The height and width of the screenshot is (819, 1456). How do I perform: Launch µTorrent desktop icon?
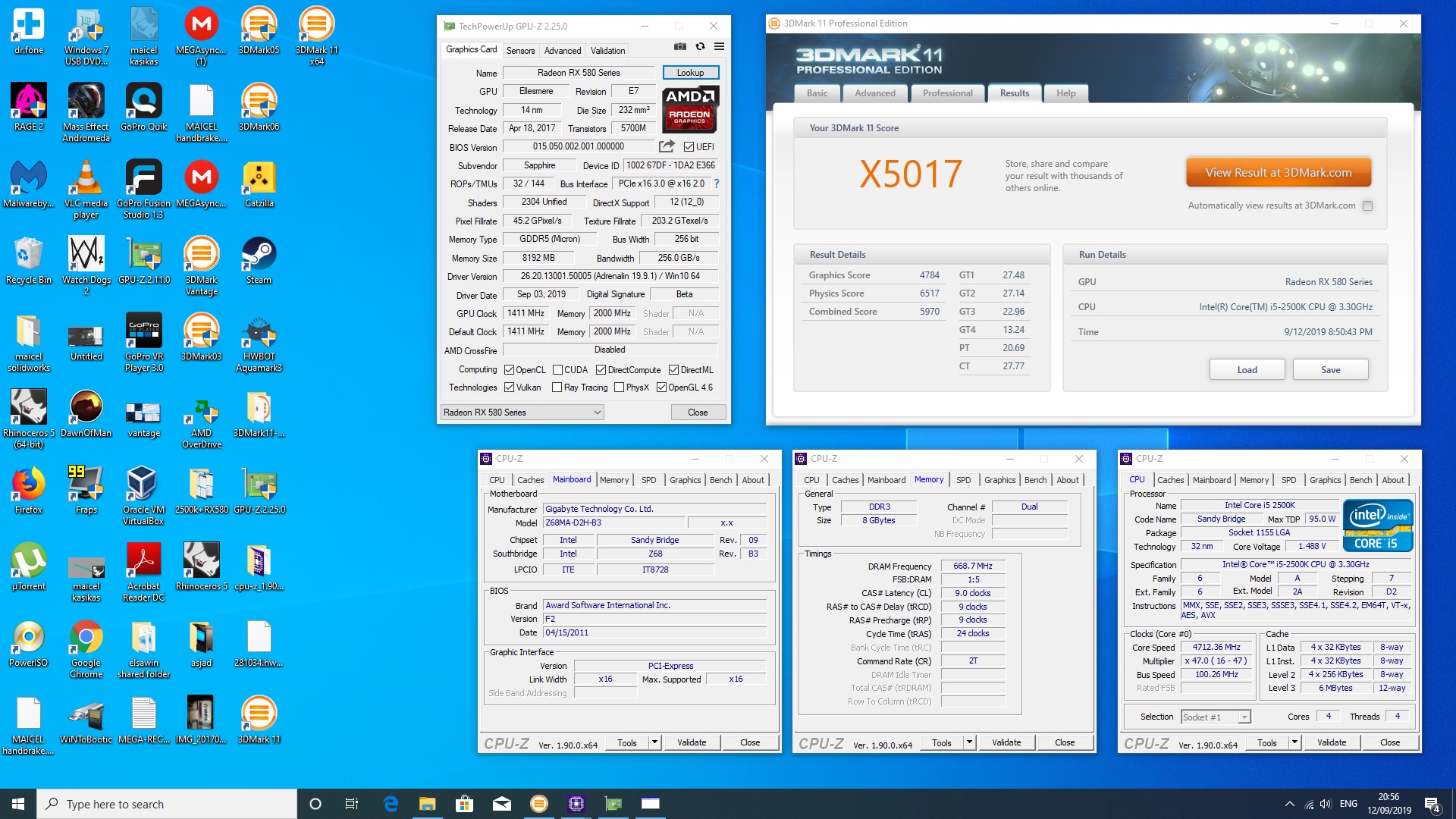point(28,566)
